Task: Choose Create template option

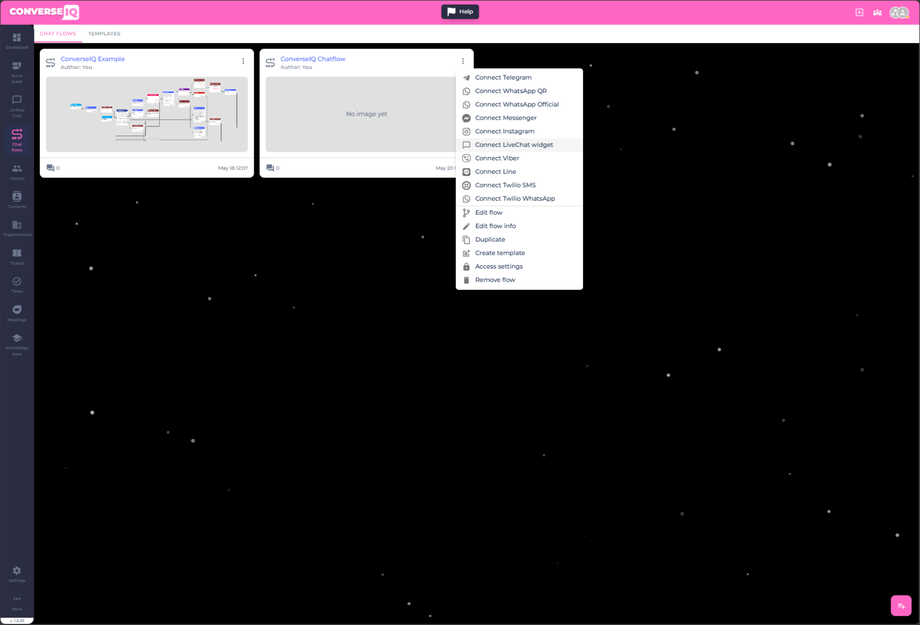Action: [519, 253]
